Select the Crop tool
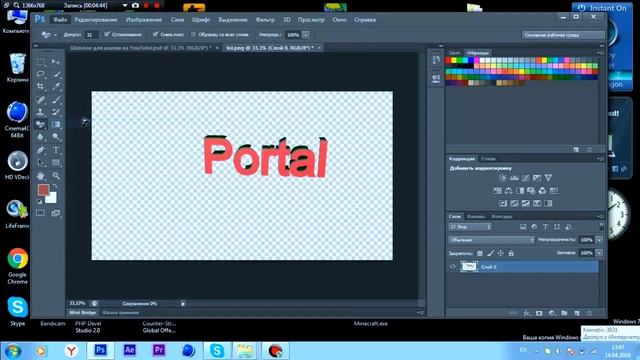The image size is (640, 360). point(40,86)
